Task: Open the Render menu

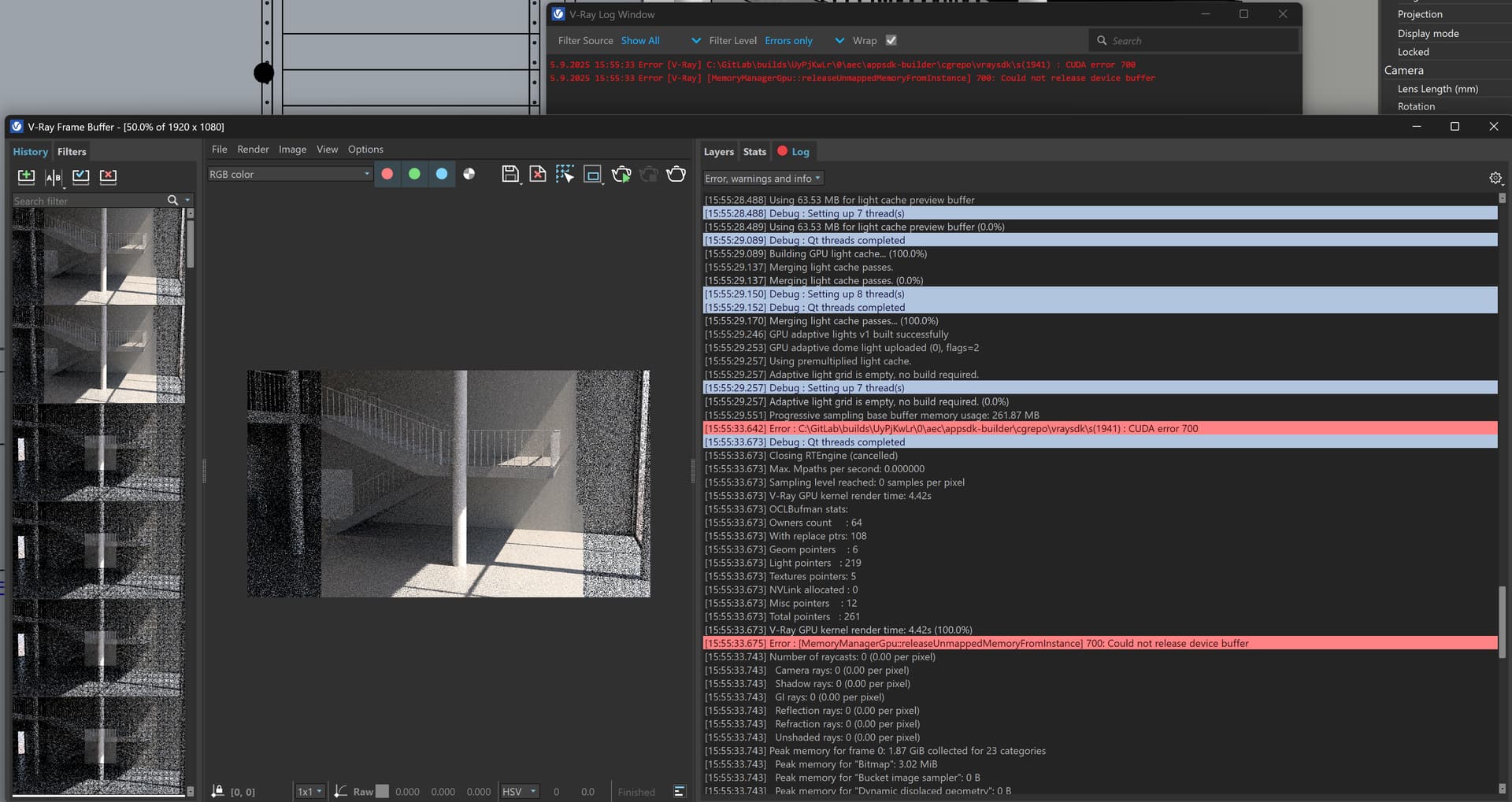Action: 253,149
